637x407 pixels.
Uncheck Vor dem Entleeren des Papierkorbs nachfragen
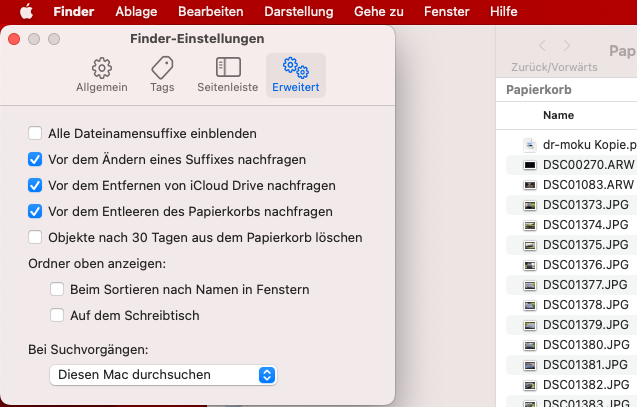[35, 211]
